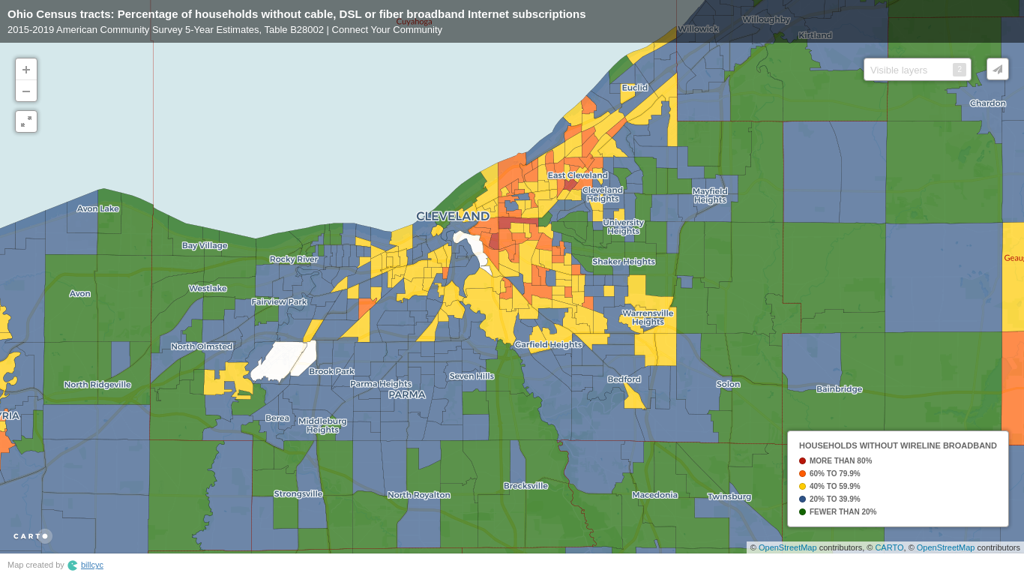Click the CARTO logo
Viewport: 1024px width, 576px height.
pyautogui.click(x=32, y=536)
